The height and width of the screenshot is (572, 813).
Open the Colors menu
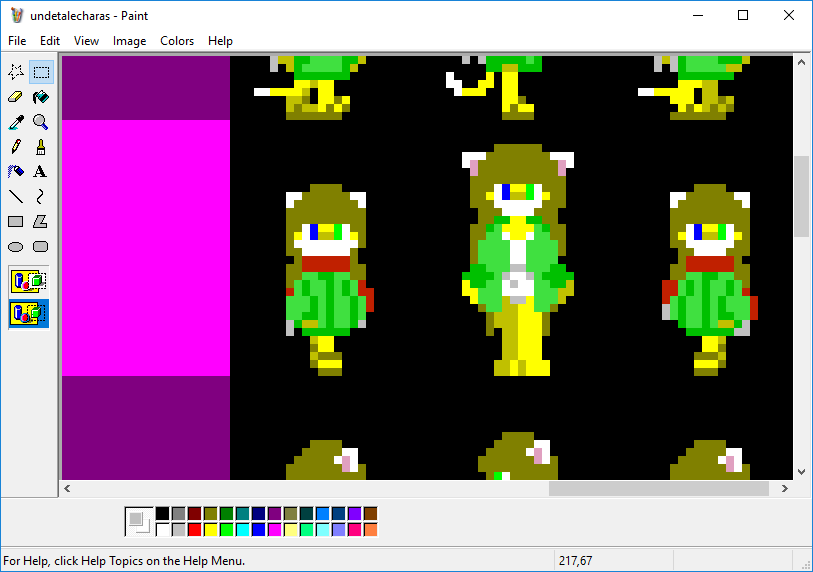(x=177, y=41)
